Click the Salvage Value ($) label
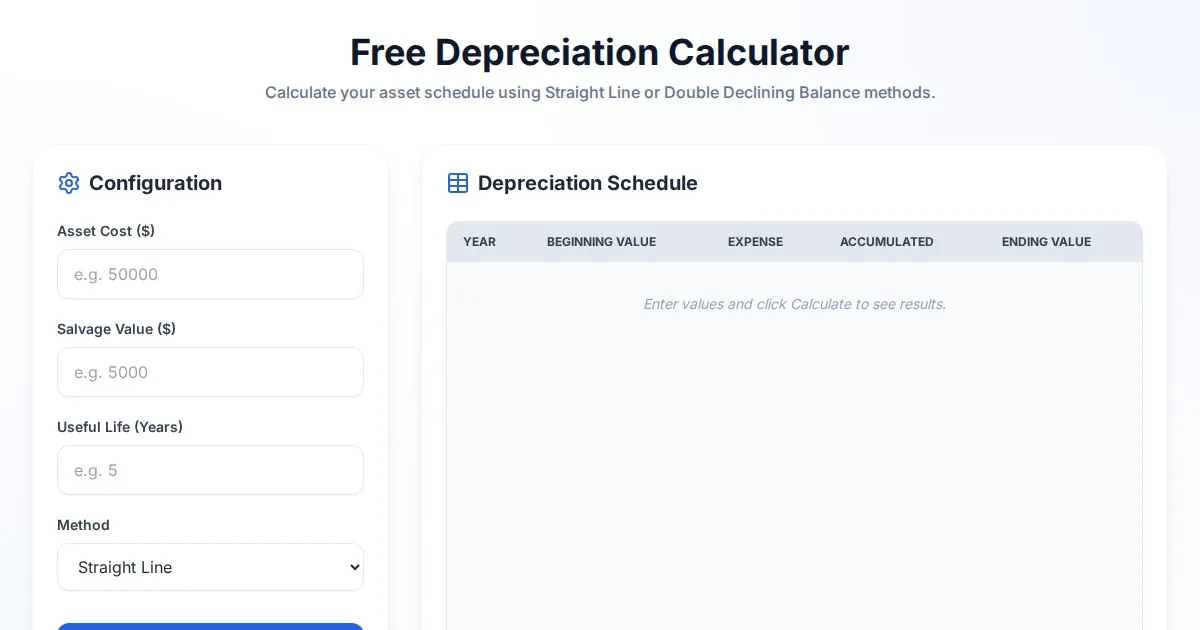 pyautogui.click(x=116, y=329)
